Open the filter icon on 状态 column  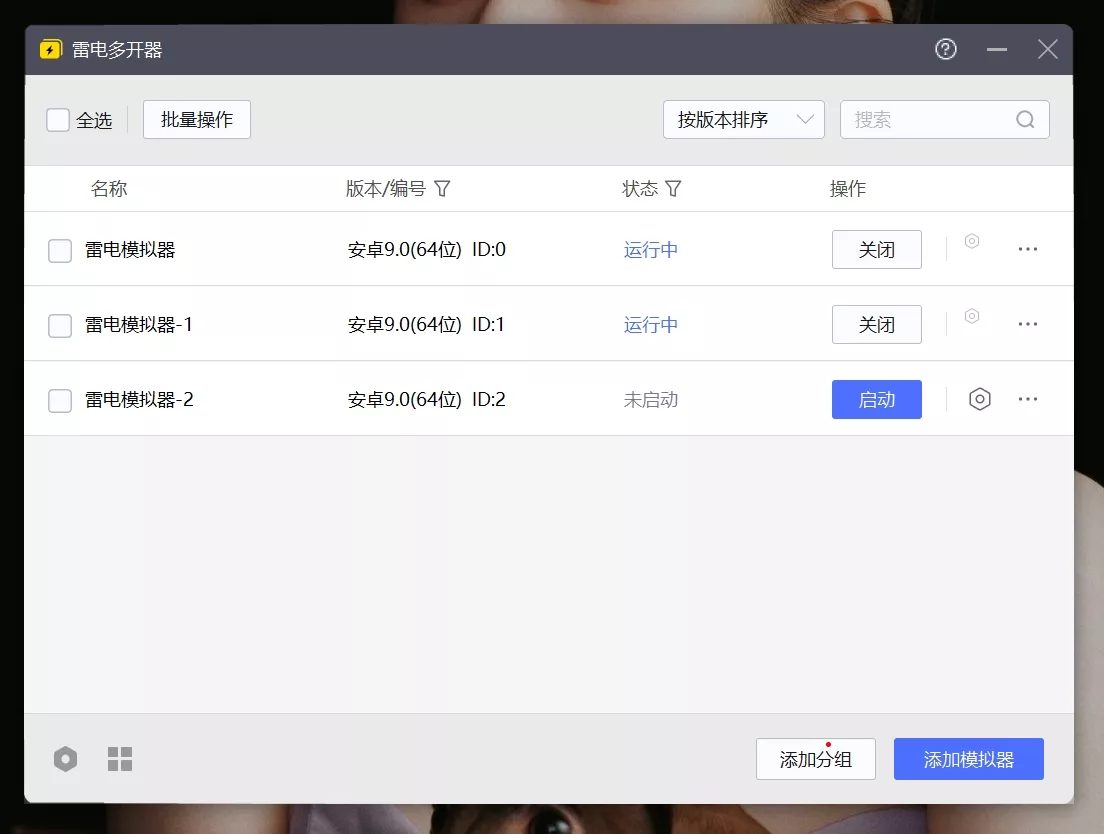[x=674, y=188]
